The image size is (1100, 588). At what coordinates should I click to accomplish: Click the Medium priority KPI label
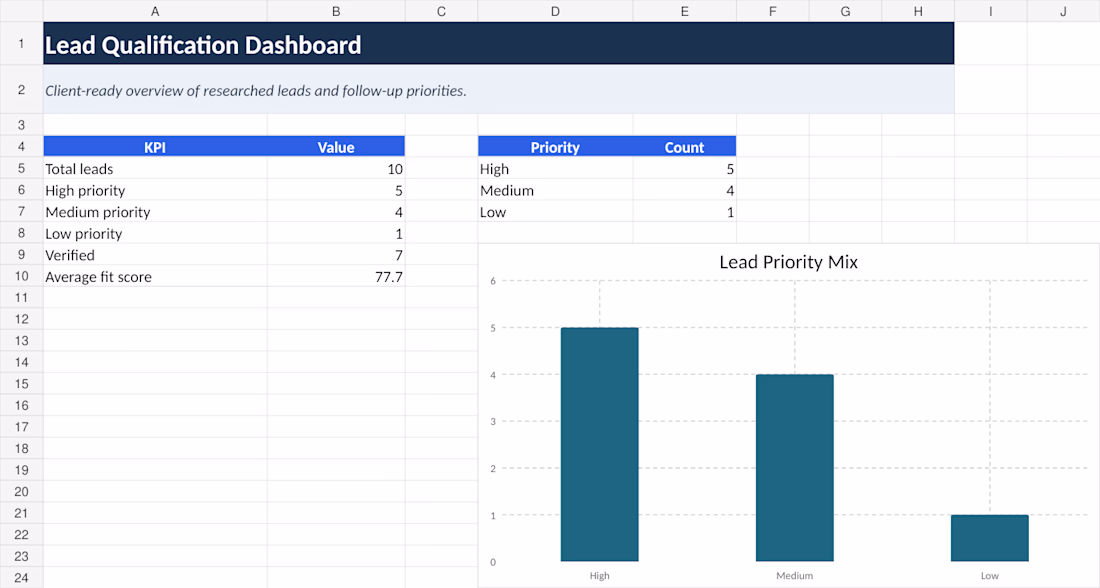pos(155,212)
